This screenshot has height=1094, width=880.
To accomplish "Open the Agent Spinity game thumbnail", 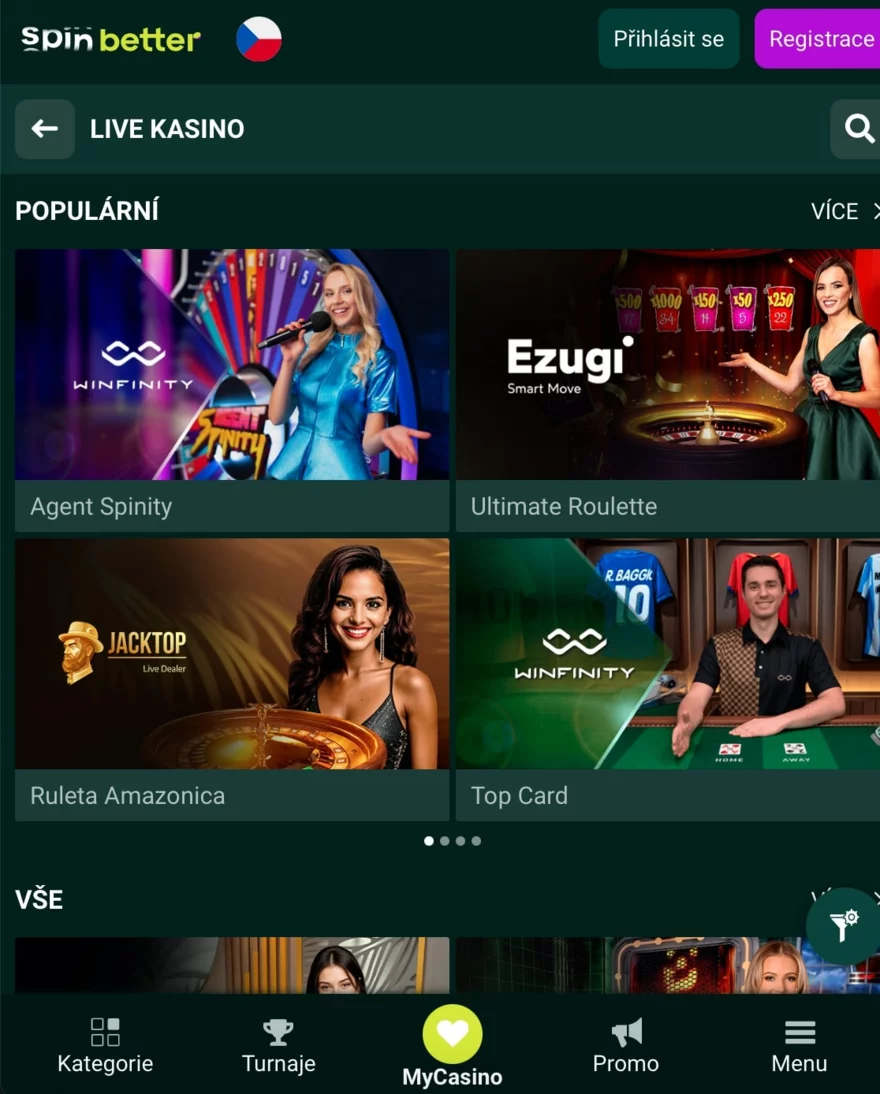I will 232,364.
